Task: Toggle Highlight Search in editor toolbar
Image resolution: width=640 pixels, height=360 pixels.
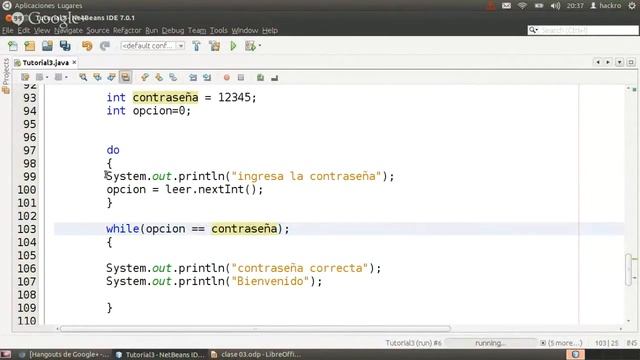Action: point(125,77)
